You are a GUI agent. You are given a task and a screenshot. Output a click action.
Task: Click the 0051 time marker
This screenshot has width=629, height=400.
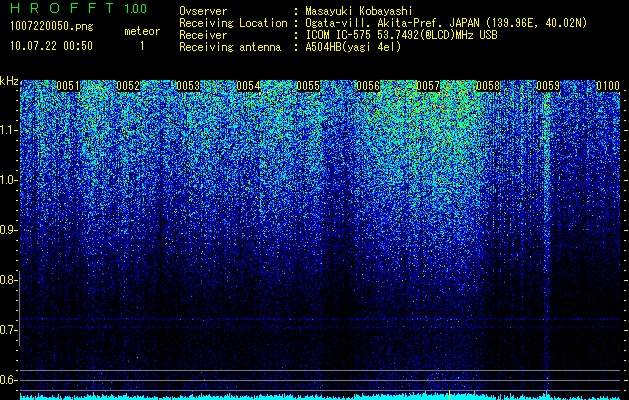pos(68,86)
